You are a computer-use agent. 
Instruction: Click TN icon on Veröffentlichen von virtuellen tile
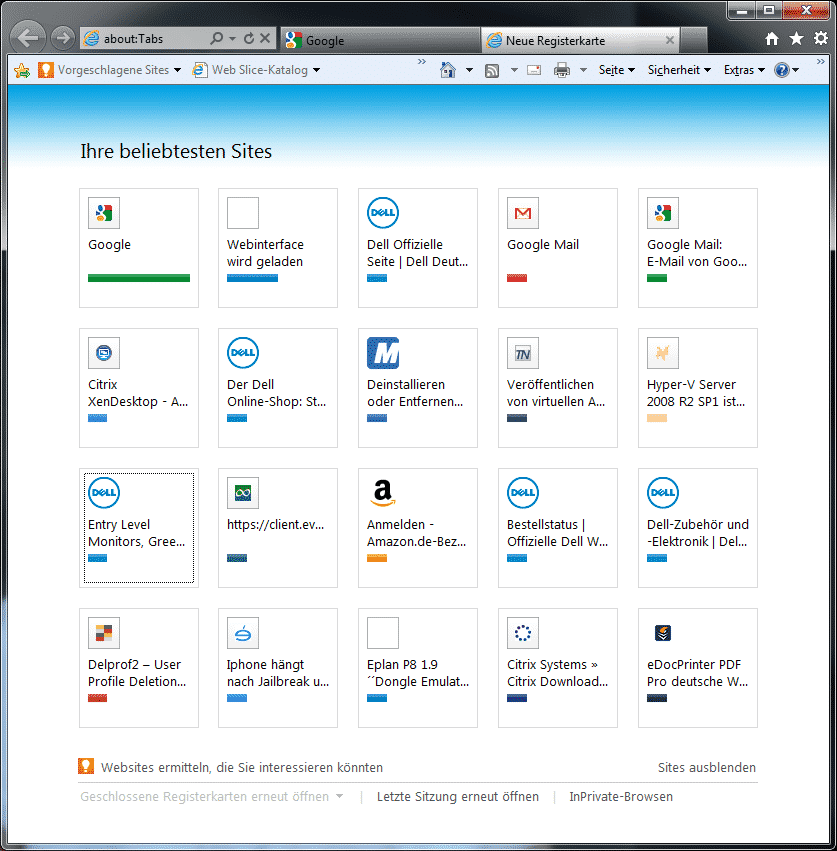(523, 353)
